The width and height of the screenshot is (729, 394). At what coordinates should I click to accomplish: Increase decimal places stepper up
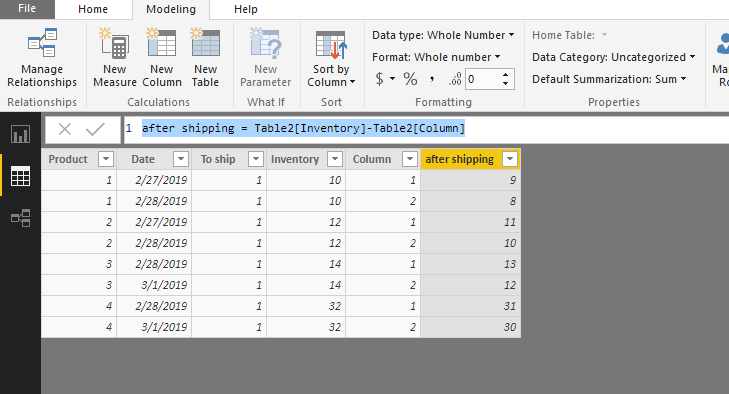tap(505, 74)
